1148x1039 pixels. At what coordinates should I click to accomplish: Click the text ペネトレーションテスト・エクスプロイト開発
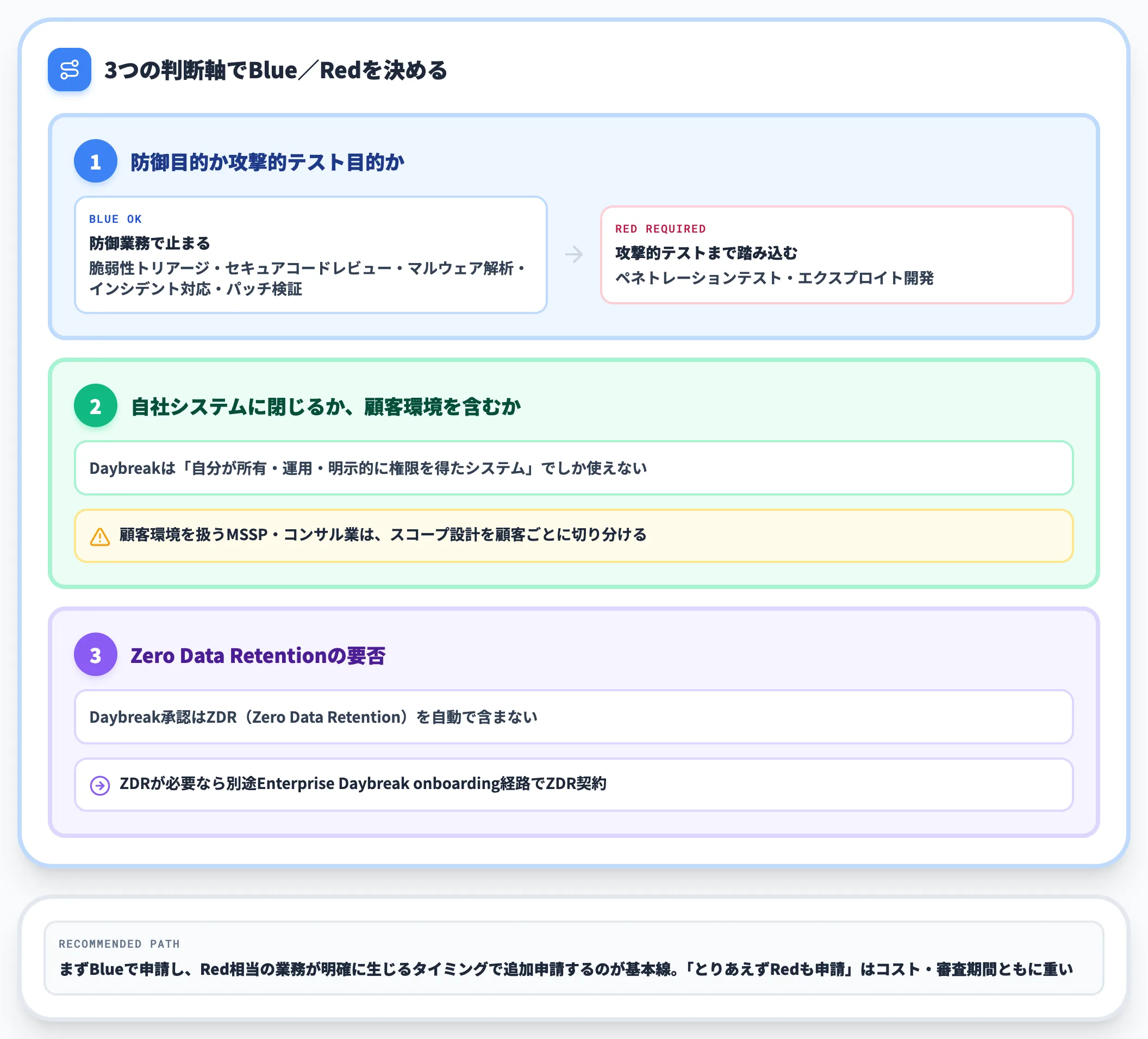click(x=775, y=278)
